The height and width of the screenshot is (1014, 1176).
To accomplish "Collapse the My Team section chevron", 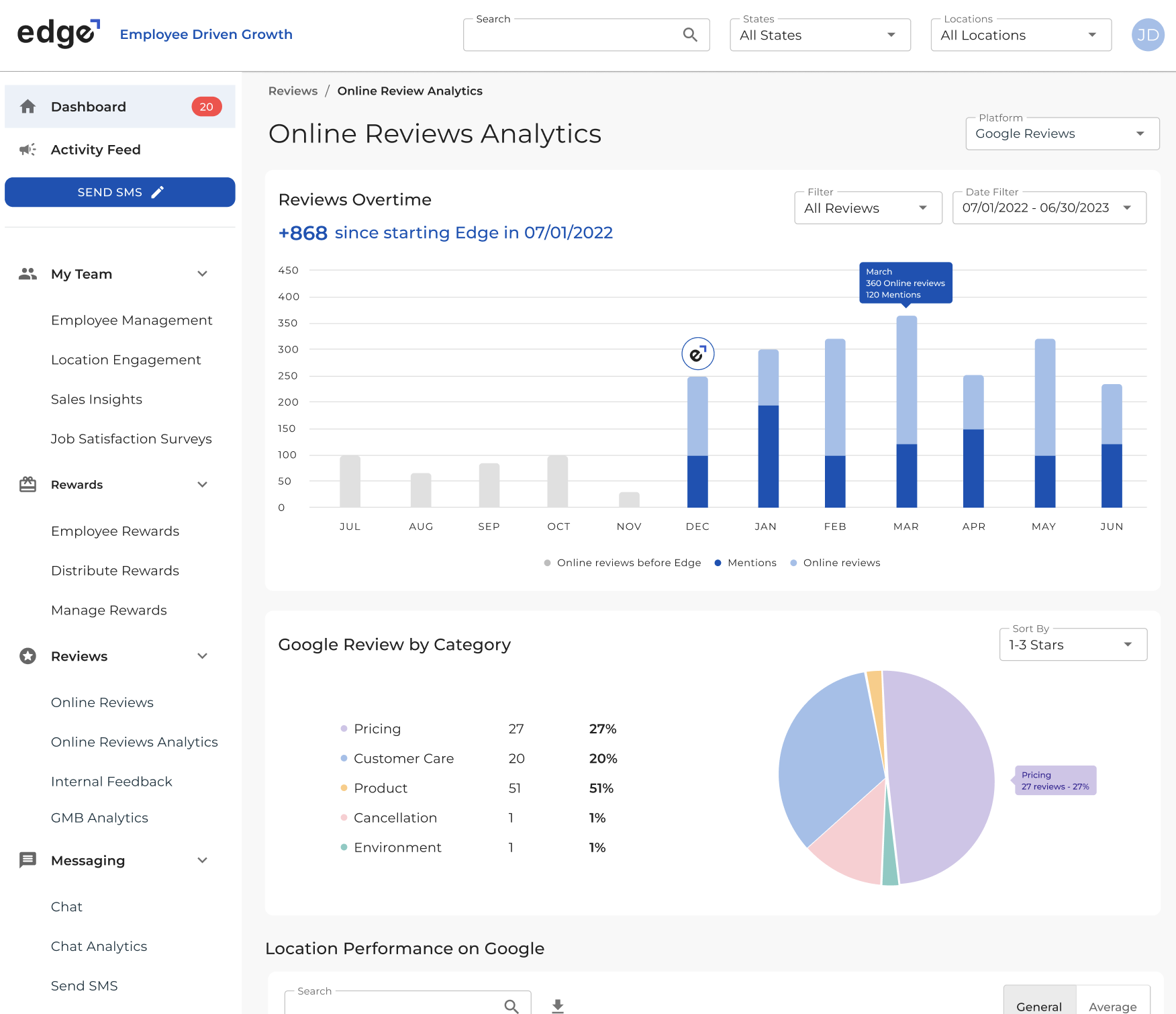I will (x=202, y=274).
